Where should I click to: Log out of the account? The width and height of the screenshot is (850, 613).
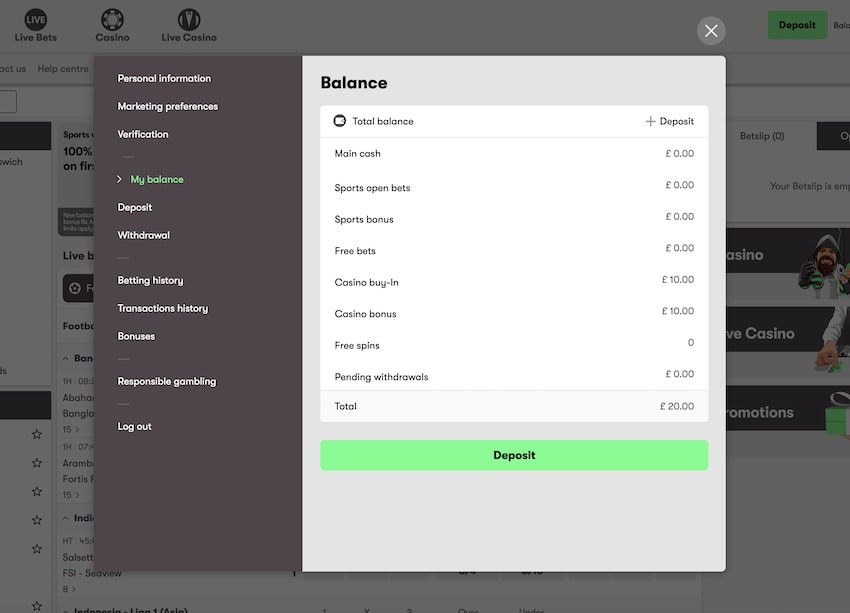[x=133, y=426]
